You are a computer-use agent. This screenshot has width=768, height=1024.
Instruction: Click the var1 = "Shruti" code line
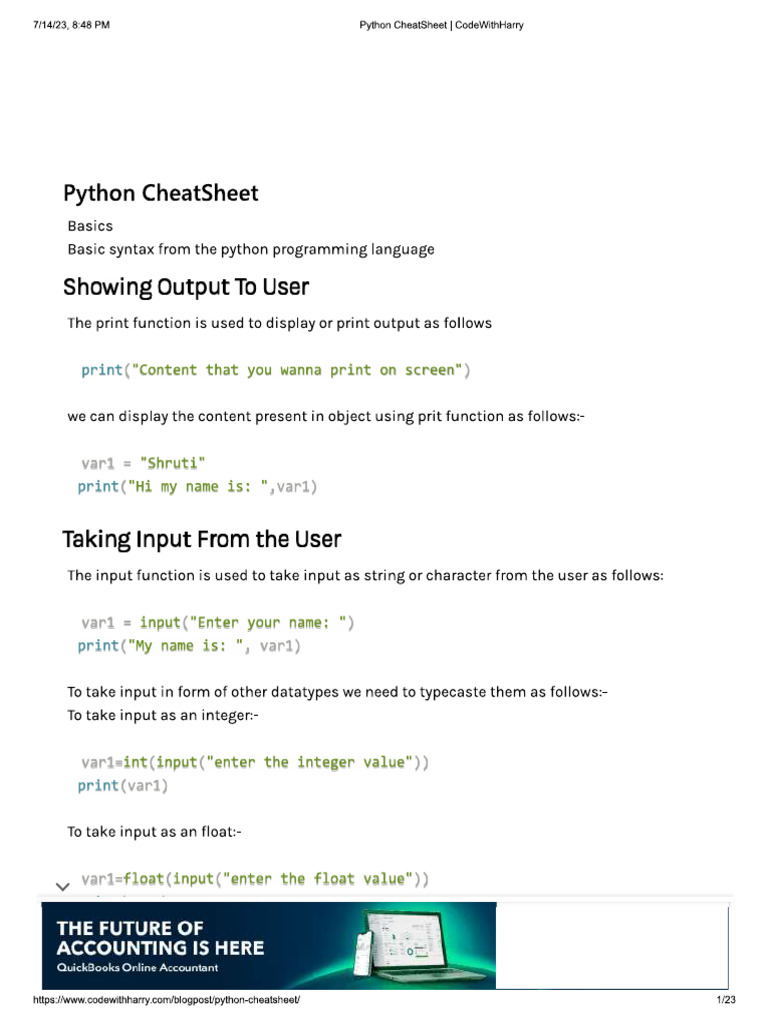tap(144, 463)
